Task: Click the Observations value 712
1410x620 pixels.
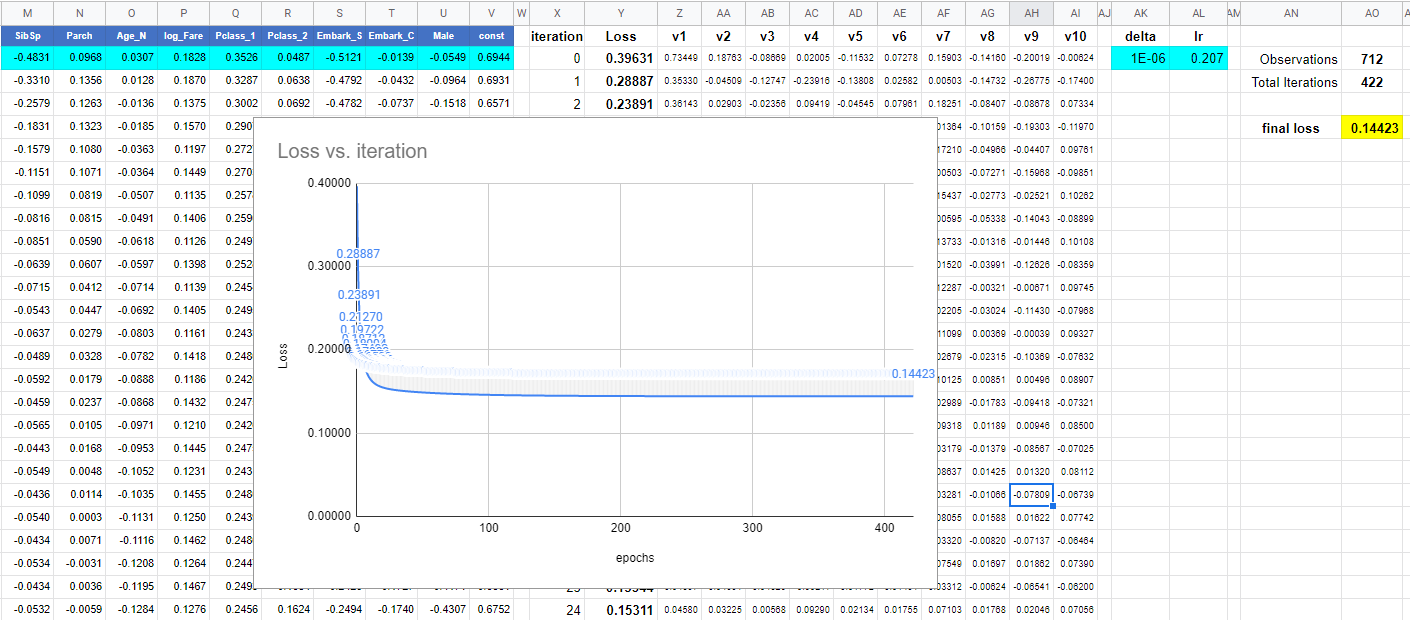Action: 1372,59
